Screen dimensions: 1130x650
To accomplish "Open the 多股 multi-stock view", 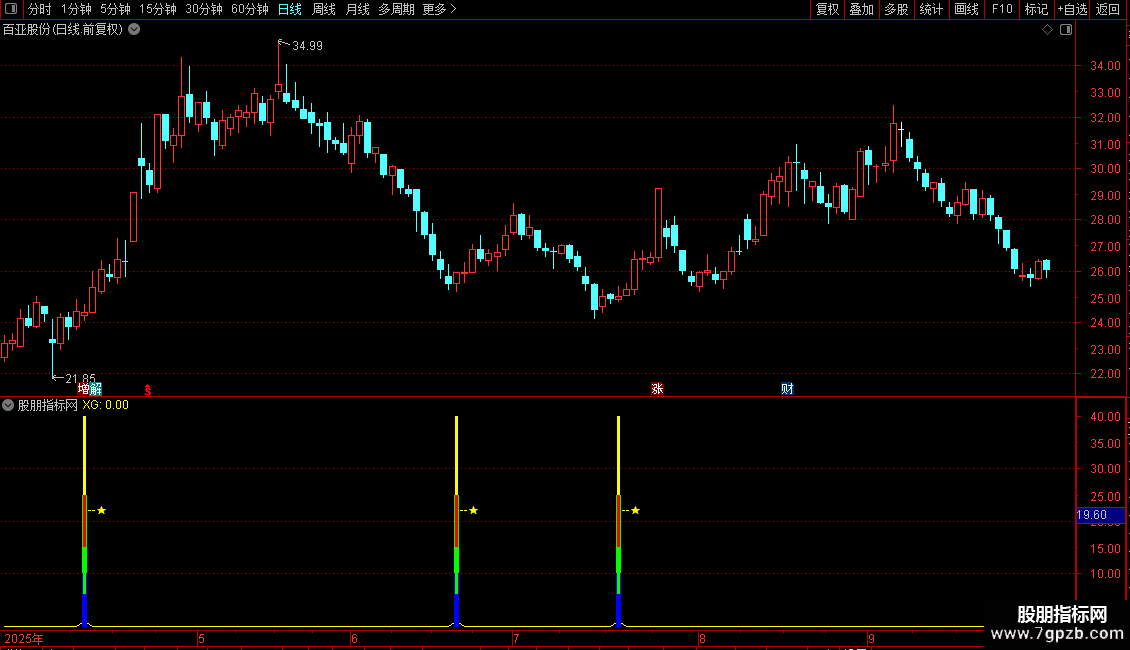I will [x=896, y=9].
